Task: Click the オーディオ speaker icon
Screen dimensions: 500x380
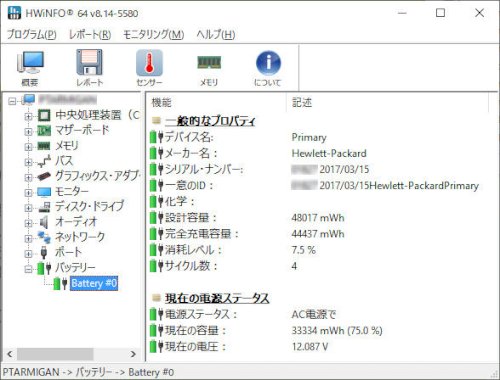Action: coord(44,222)
